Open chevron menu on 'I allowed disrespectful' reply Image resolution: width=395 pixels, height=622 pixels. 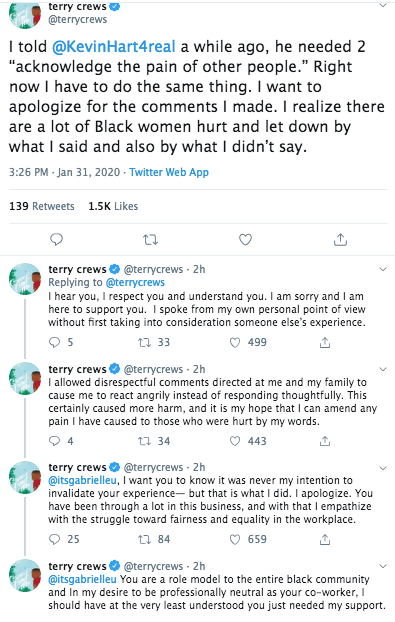coord(383,369)
